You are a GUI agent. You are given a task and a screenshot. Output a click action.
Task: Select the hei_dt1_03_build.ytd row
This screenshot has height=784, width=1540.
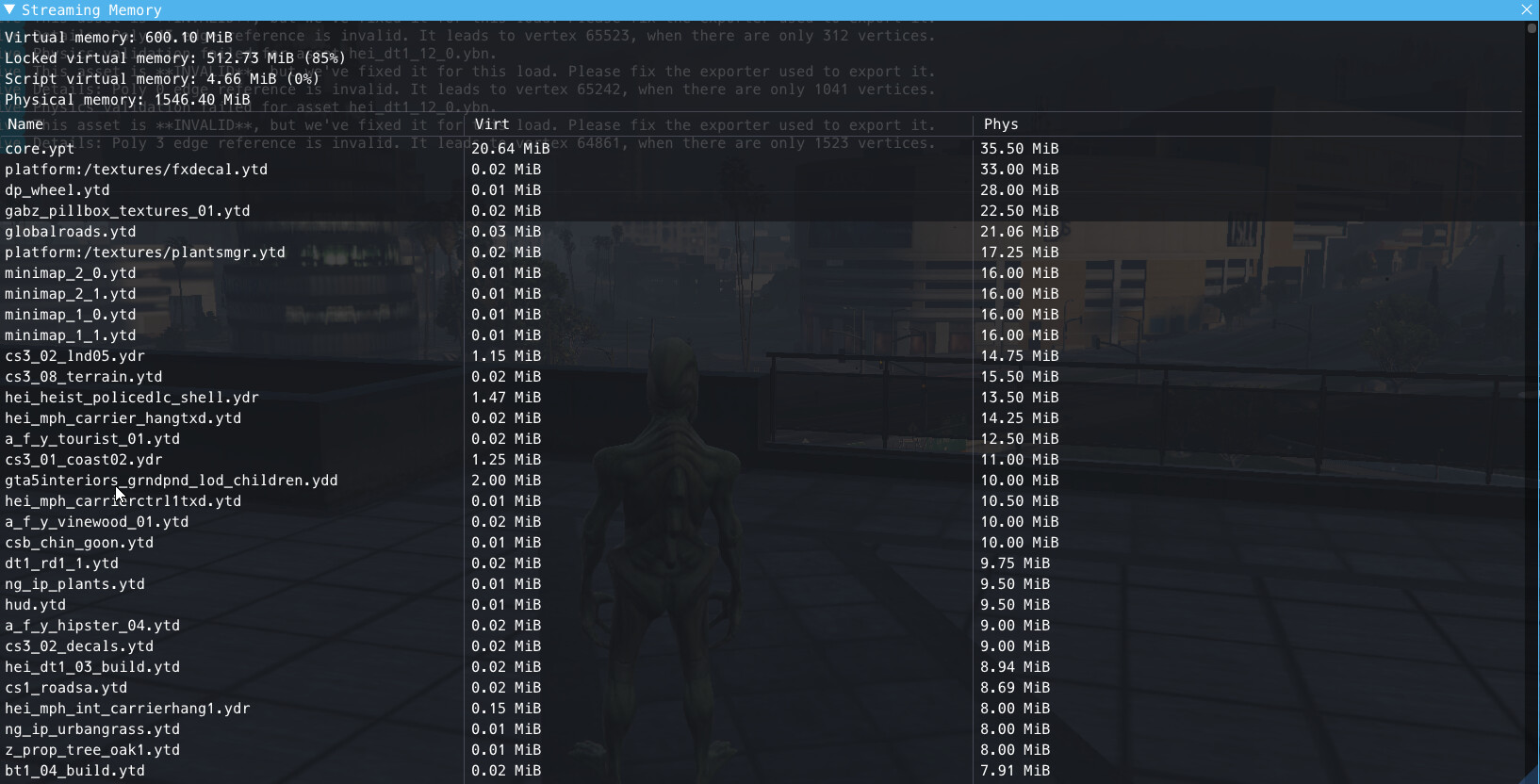(92, 667)
